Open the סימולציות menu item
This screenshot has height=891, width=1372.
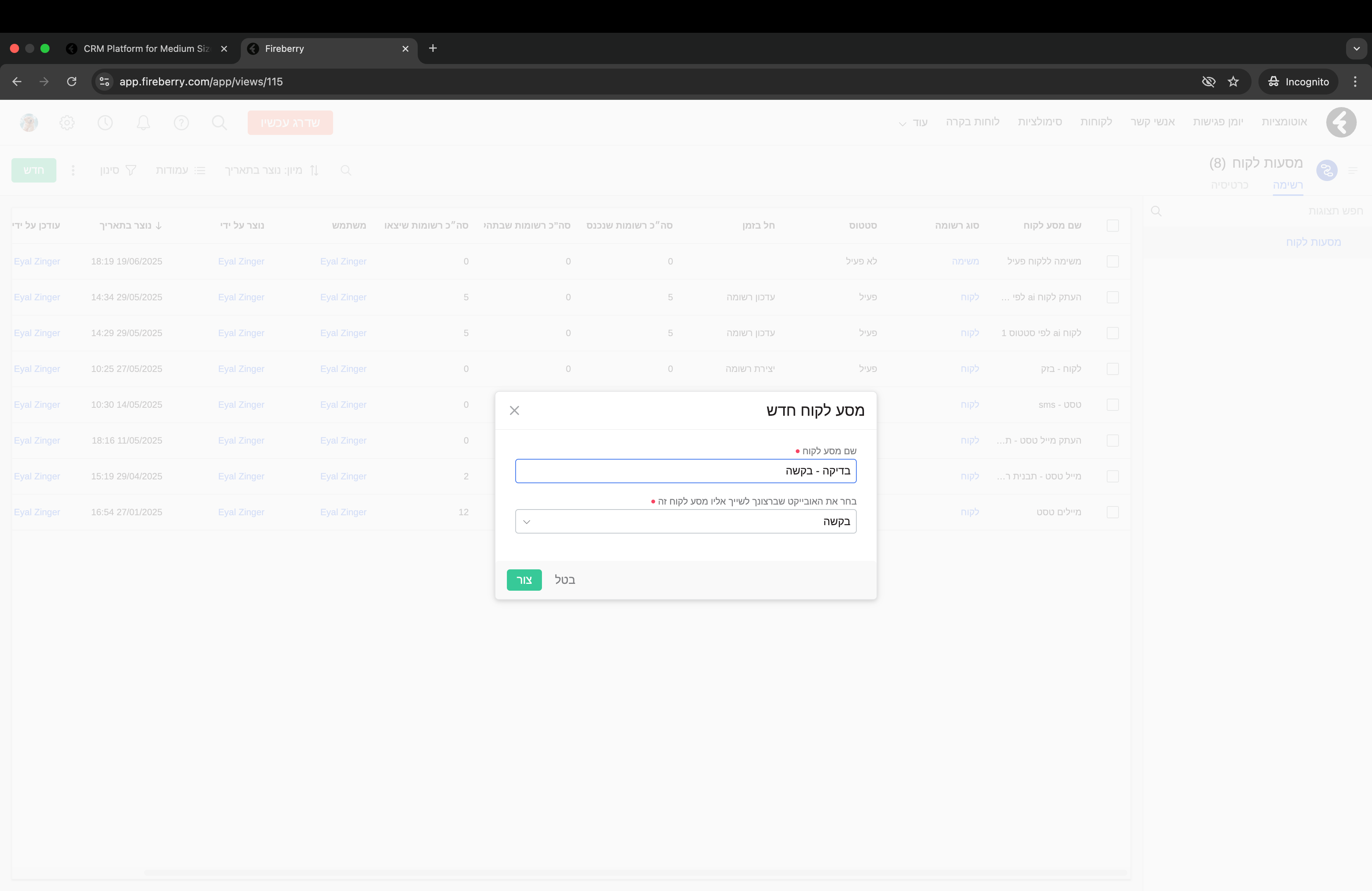(x=1039, y=122)
